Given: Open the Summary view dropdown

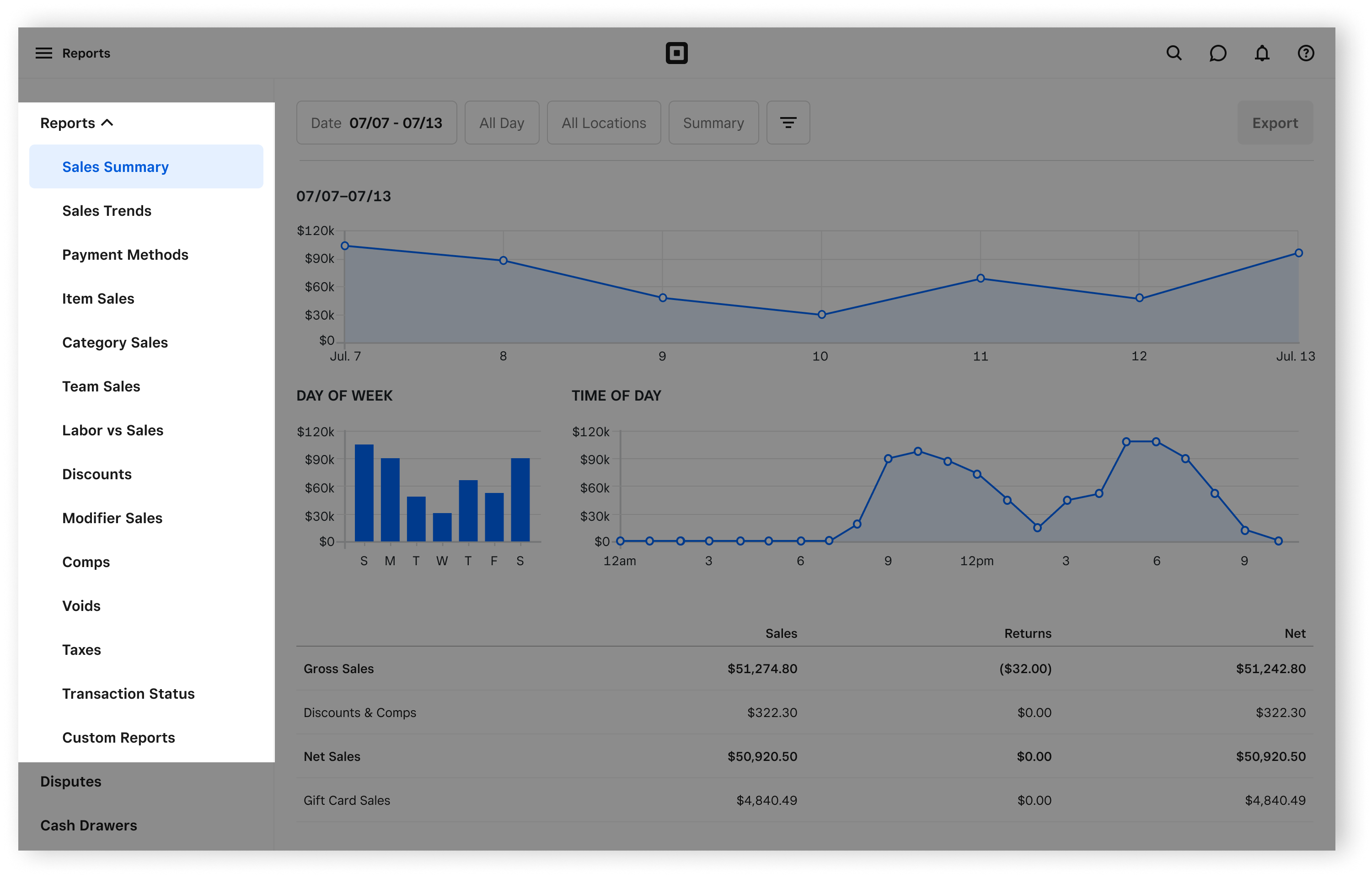Looking at the screenshot, I should [713, 123].
